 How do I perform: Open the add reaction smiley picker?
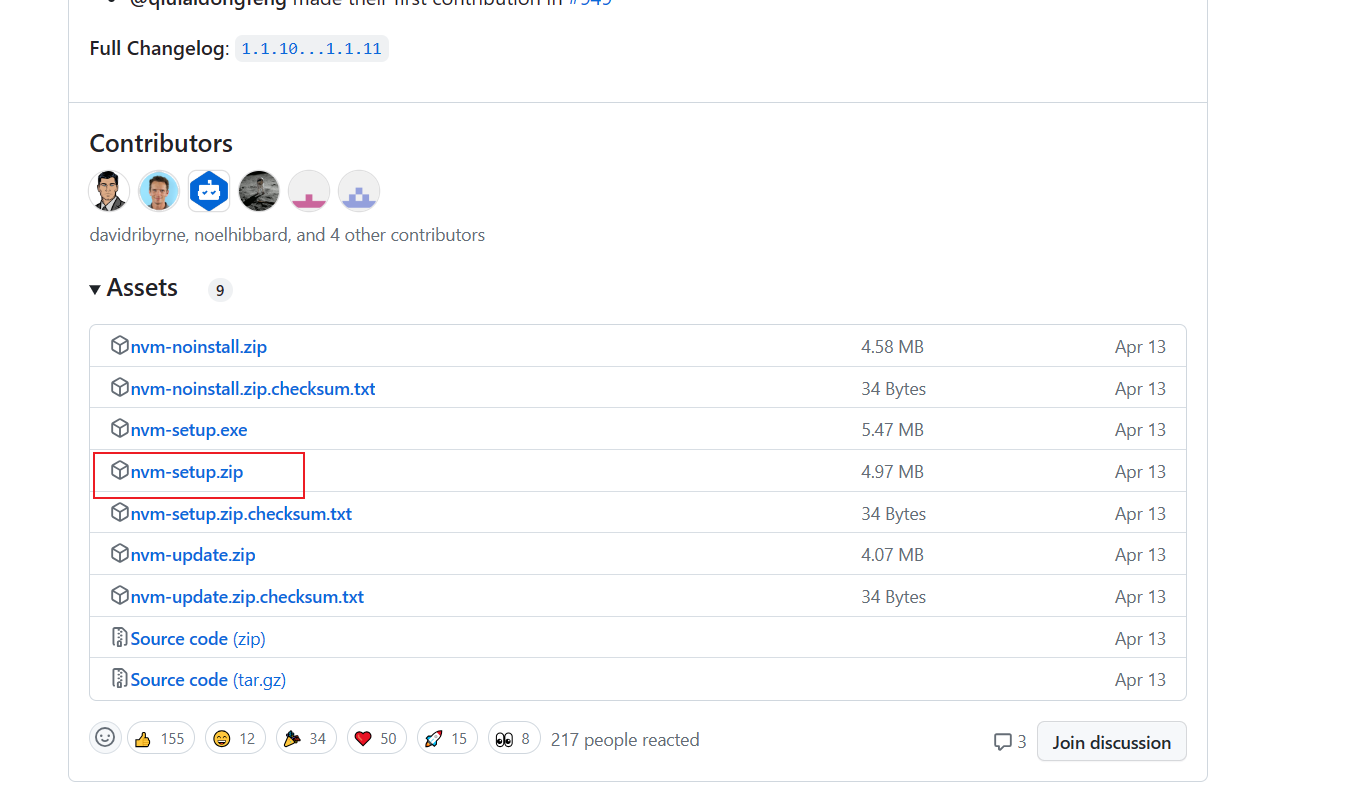point(105,738)
